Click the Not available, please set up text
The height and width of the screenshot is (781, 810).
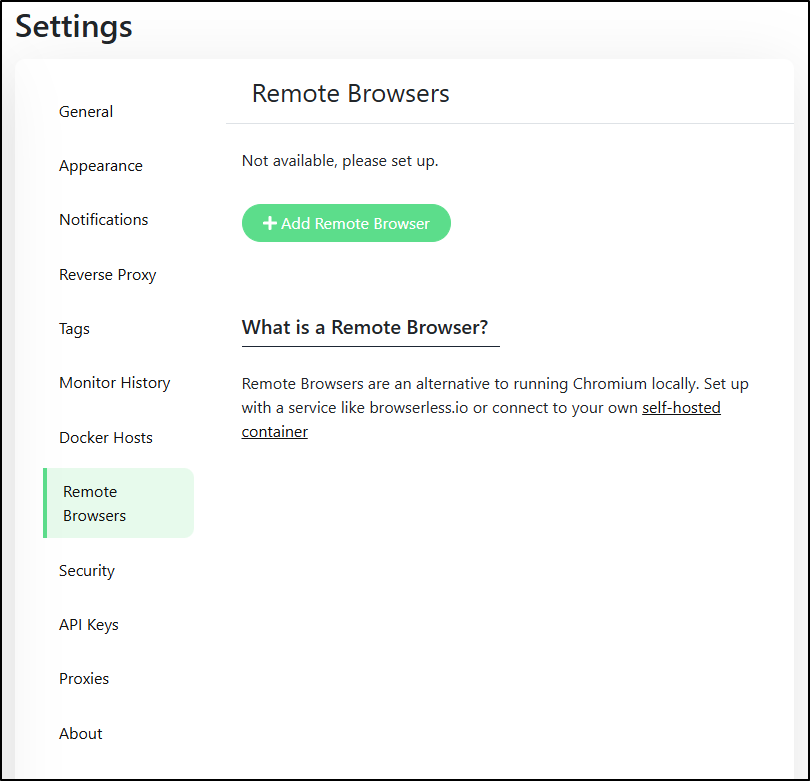pyautogui.click(x=340, y=161)
